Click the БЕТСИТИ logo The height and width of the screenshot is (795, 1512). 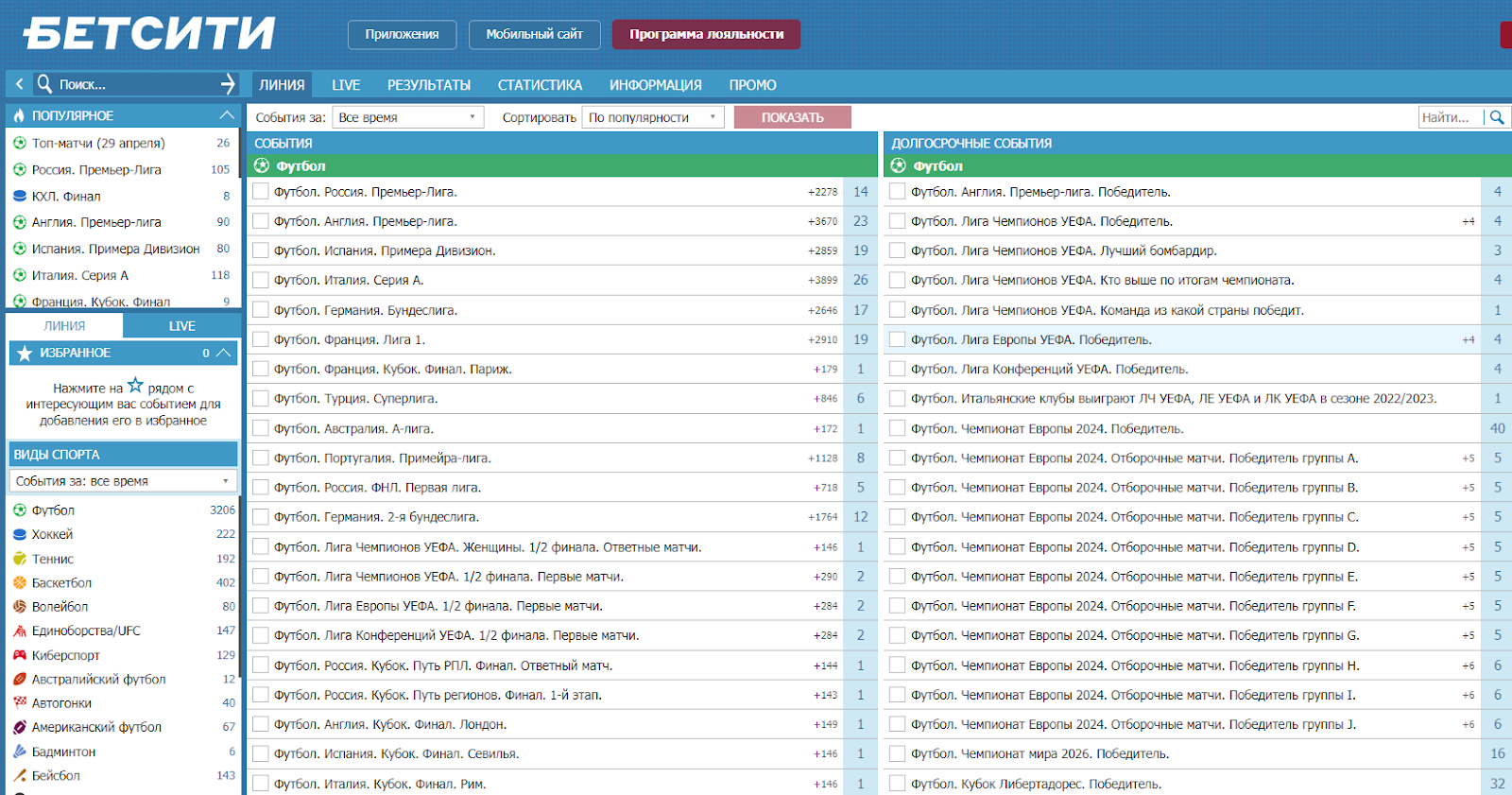click(149, 33)
